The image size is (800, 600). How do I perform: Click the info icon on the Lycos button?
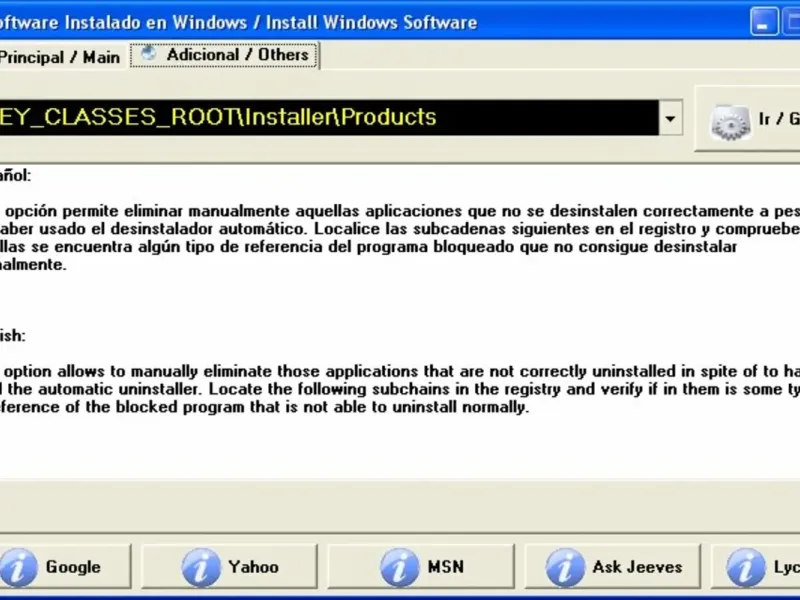coord(746,567)
